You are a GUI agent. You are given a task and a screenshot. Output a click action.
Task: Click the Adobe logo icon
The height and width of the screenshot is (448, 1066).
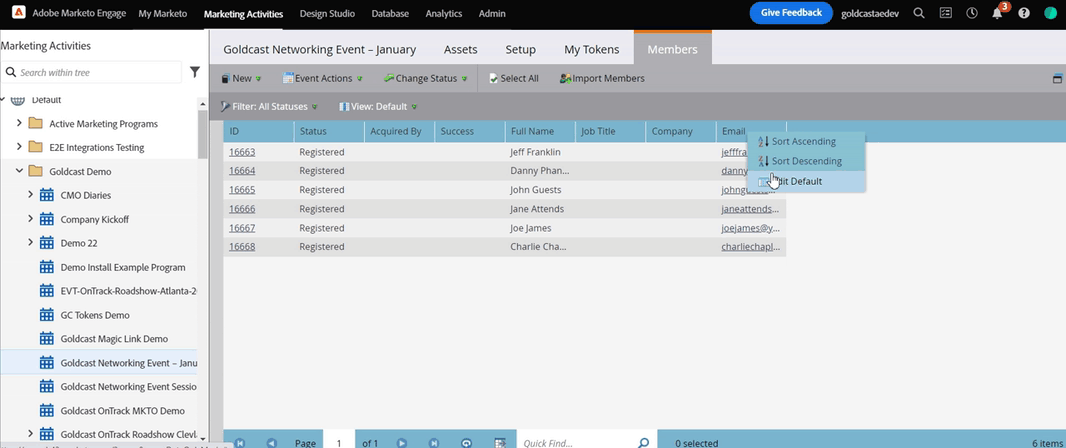pyautogui.click(x=19, y=13)
